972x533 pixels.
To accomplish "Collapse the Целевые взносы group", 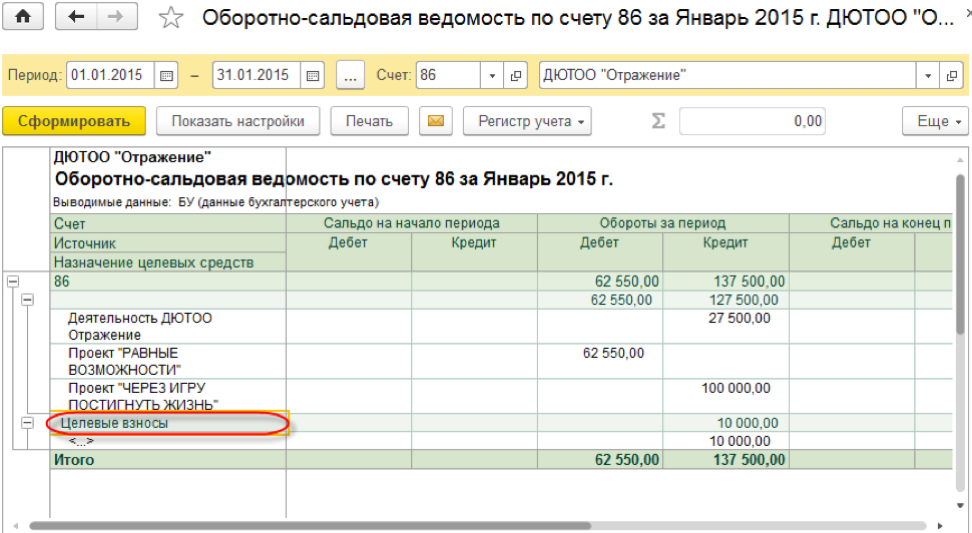I will [x=27, y=423].
